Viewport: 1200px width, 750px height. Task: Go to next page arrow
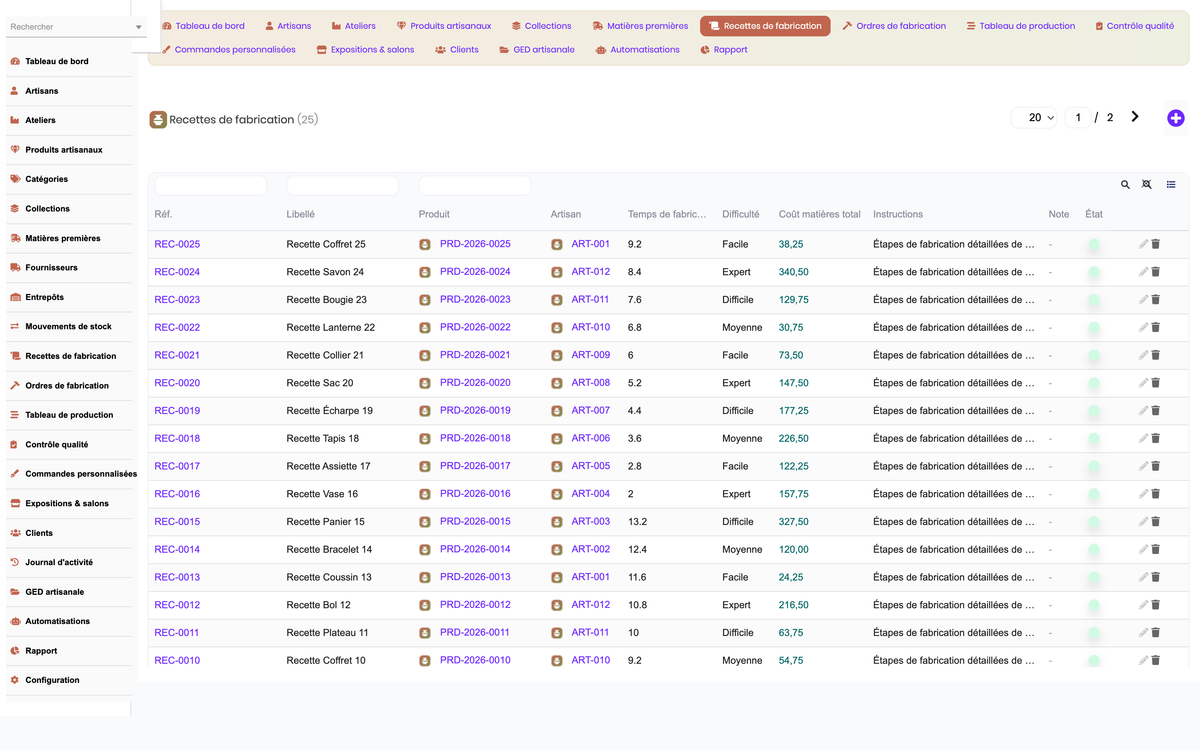(1135, 117)
